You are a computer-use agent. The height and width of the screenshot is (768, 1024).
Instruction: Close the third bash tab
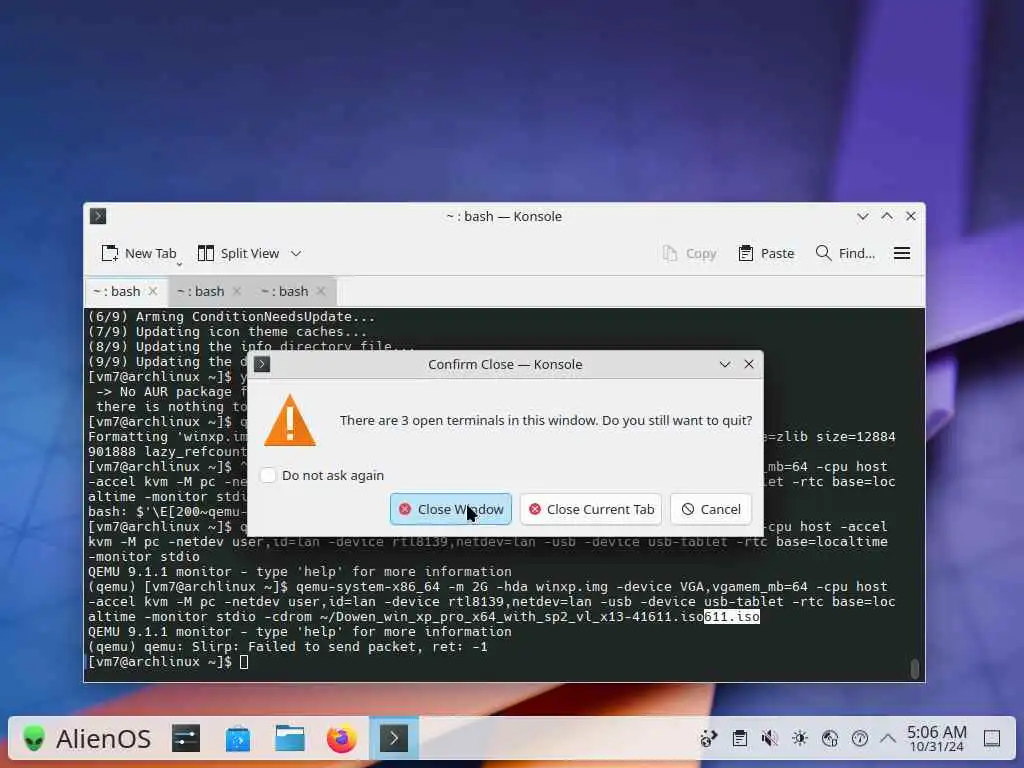(321, 291)
